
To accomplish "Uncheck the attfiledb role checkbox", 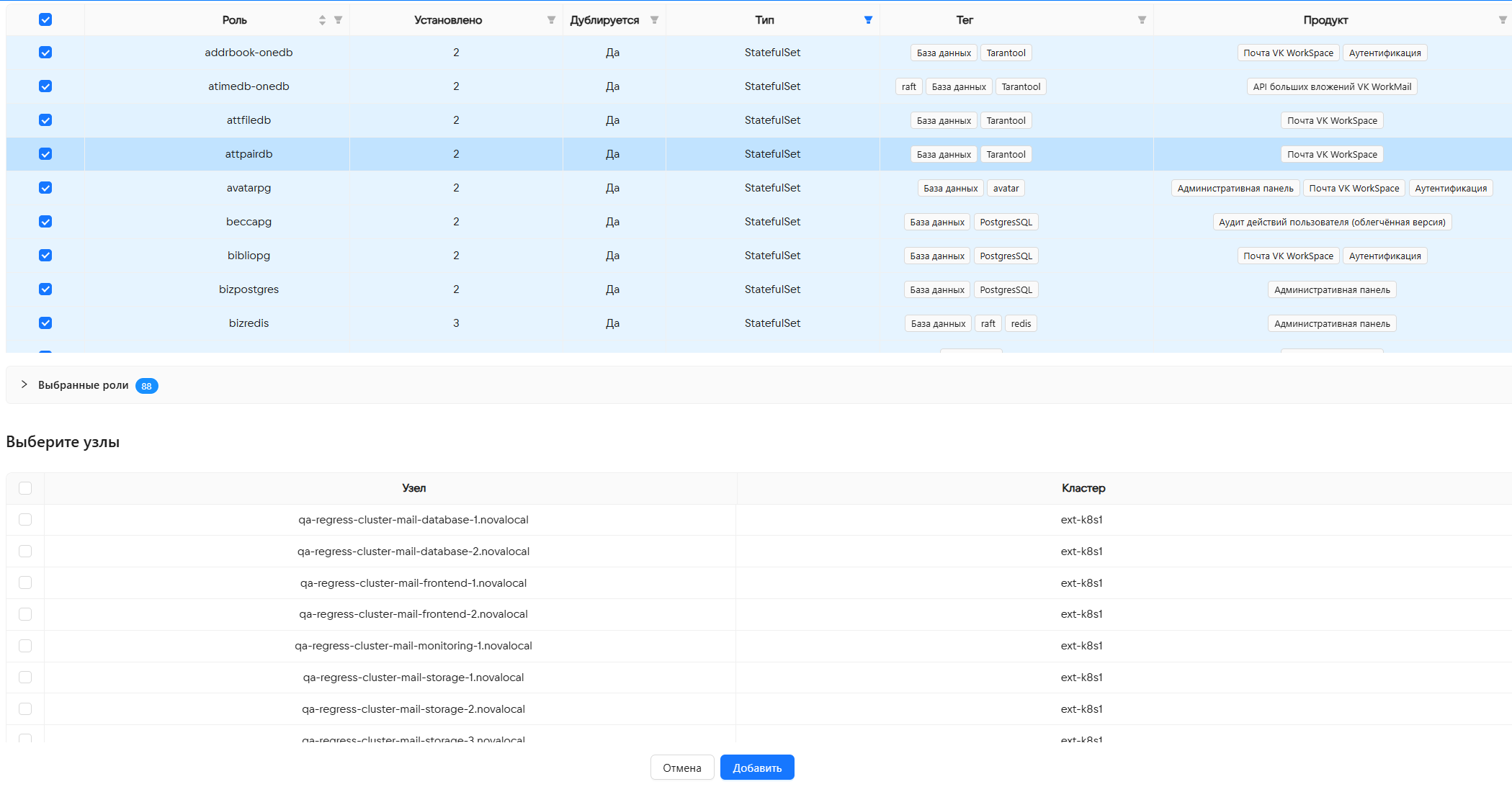I will [45, 120].
